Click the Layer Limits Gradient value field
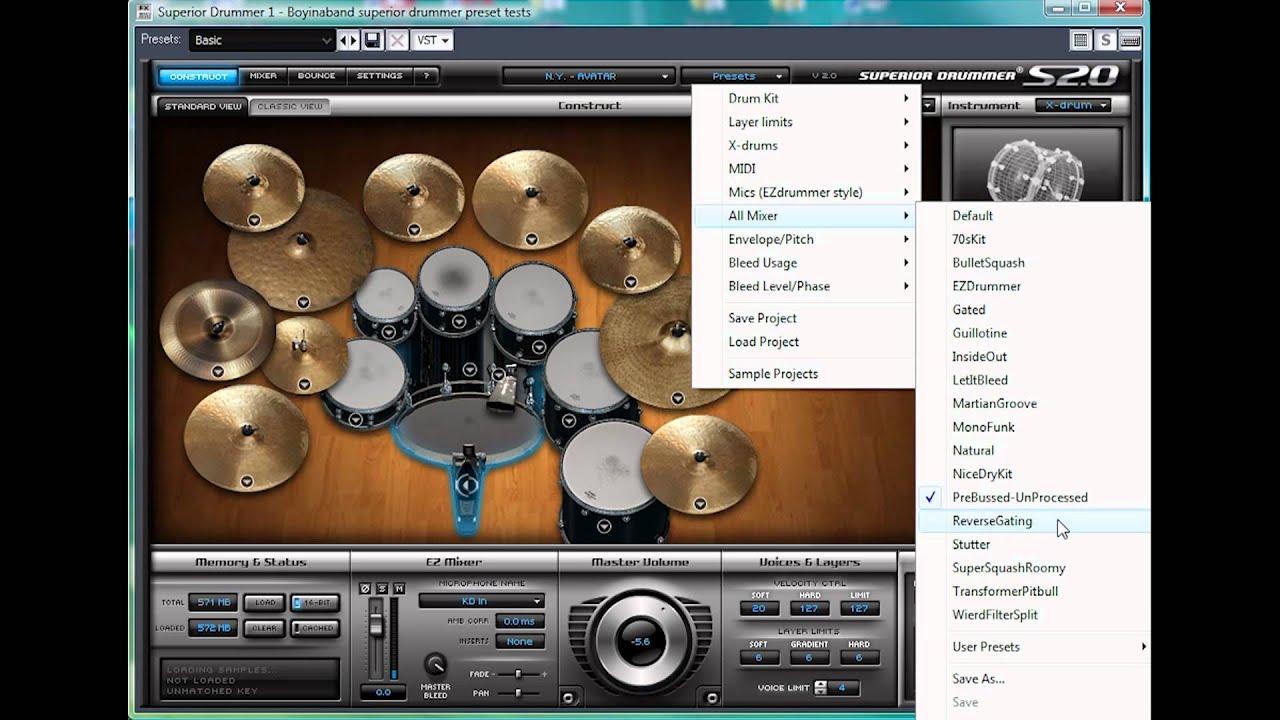This screenshot has height=720, width=1280. [x=809, y=657]
